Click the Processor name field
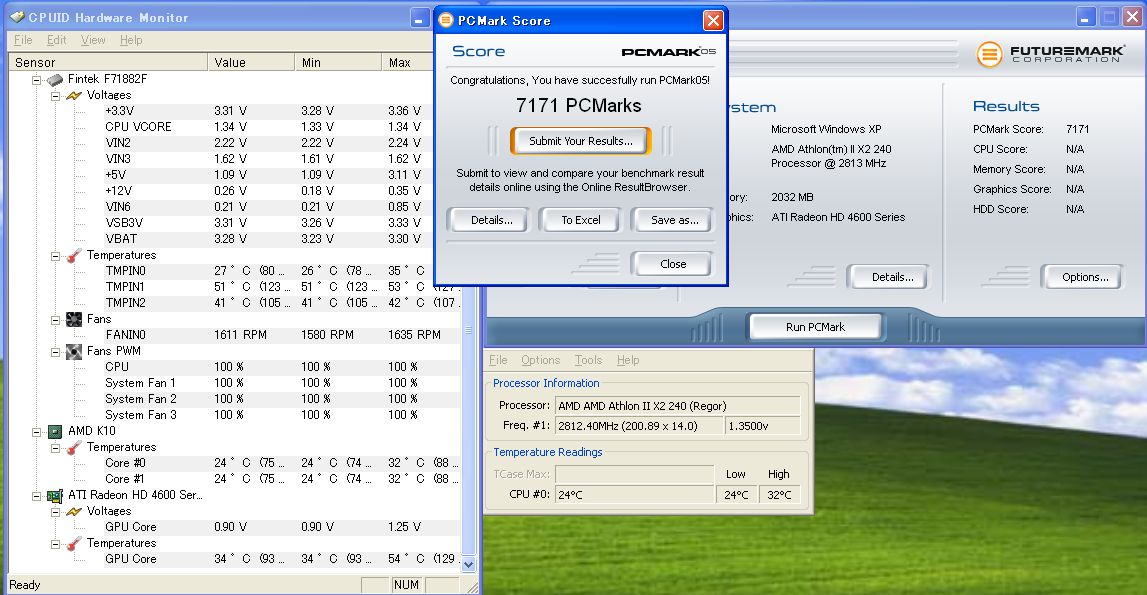This screenshot has height=595, width=1147. (677, 406)
